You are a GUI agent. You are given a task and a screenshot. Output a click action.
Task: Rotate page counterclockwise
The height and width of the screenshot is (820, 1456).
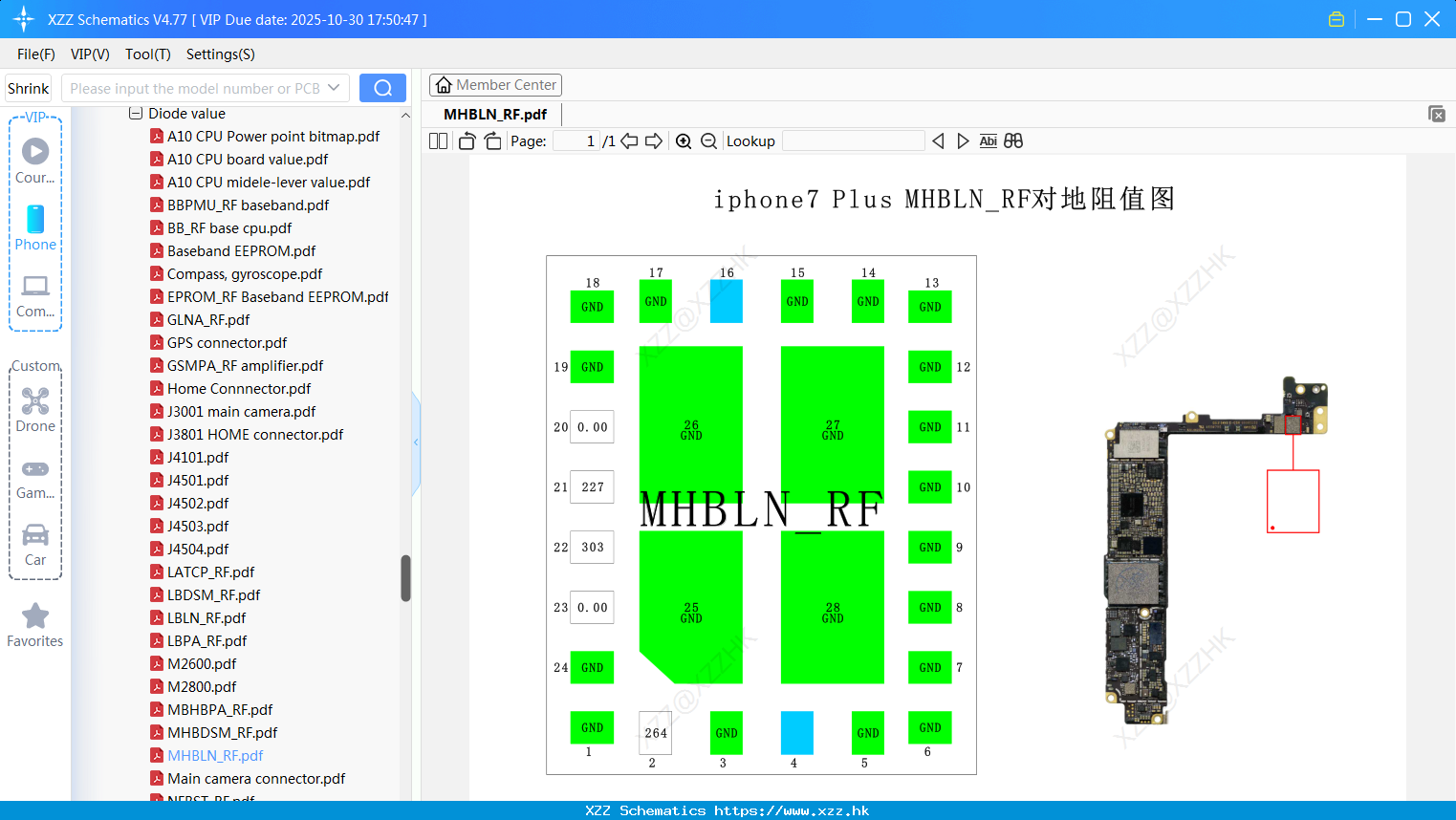[467, 141]
